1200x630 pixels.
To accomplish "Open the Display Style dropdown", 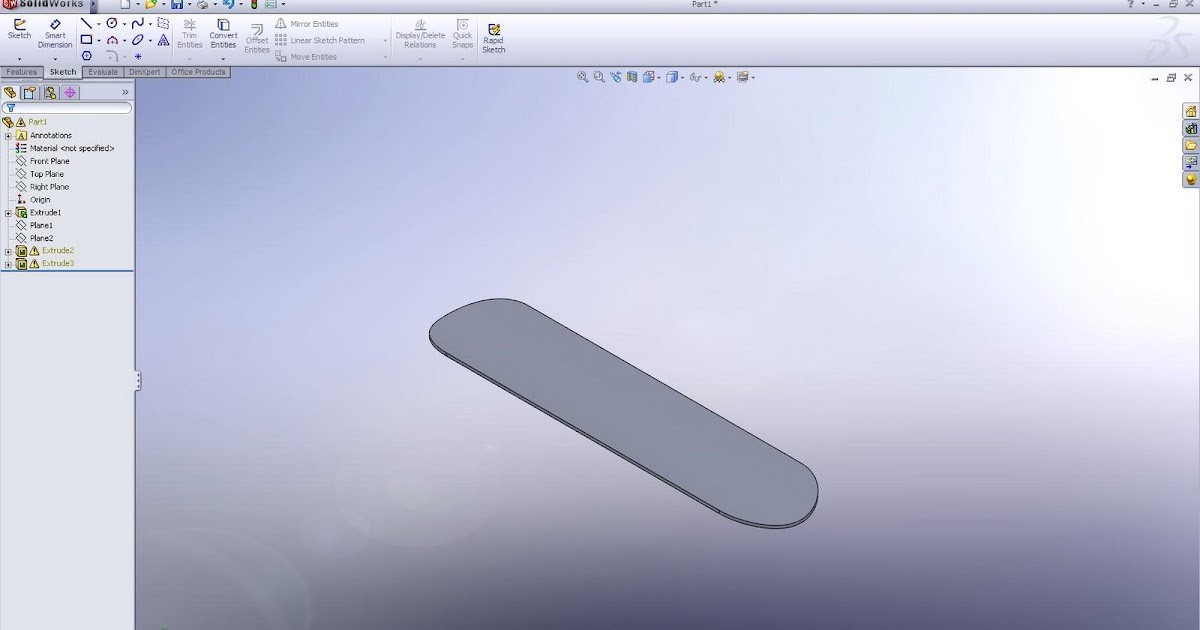I will (x=683, y=76).
